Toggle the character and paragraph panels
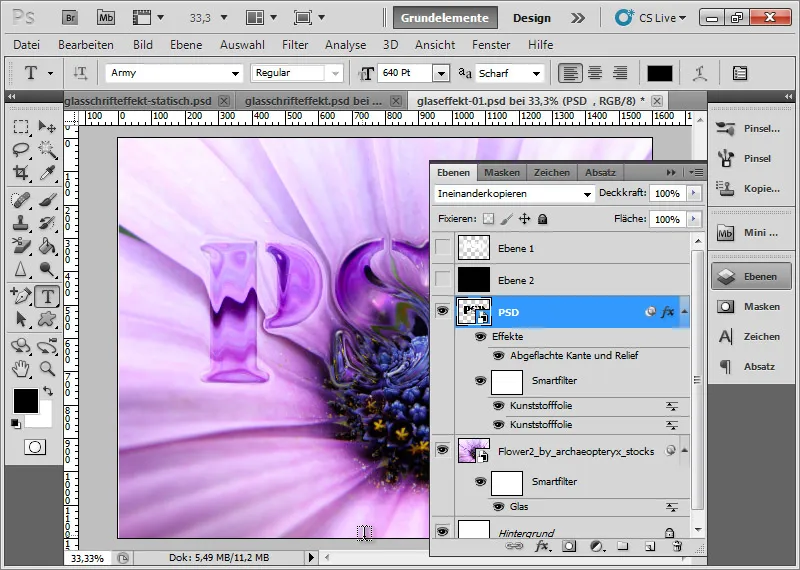Viewport: 800px width, 570px height. [740, 73]
